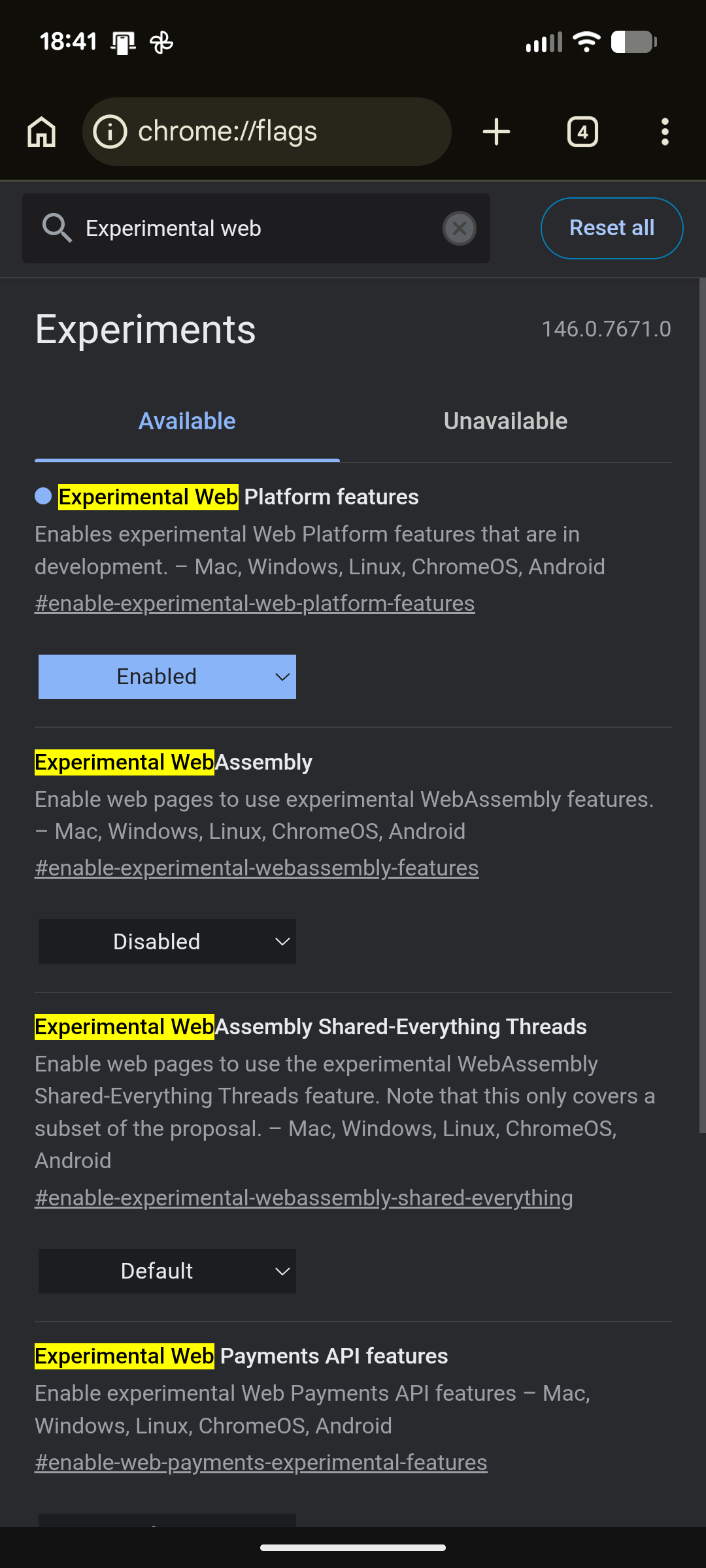Tap the Chrome home icon

point(41,132)
